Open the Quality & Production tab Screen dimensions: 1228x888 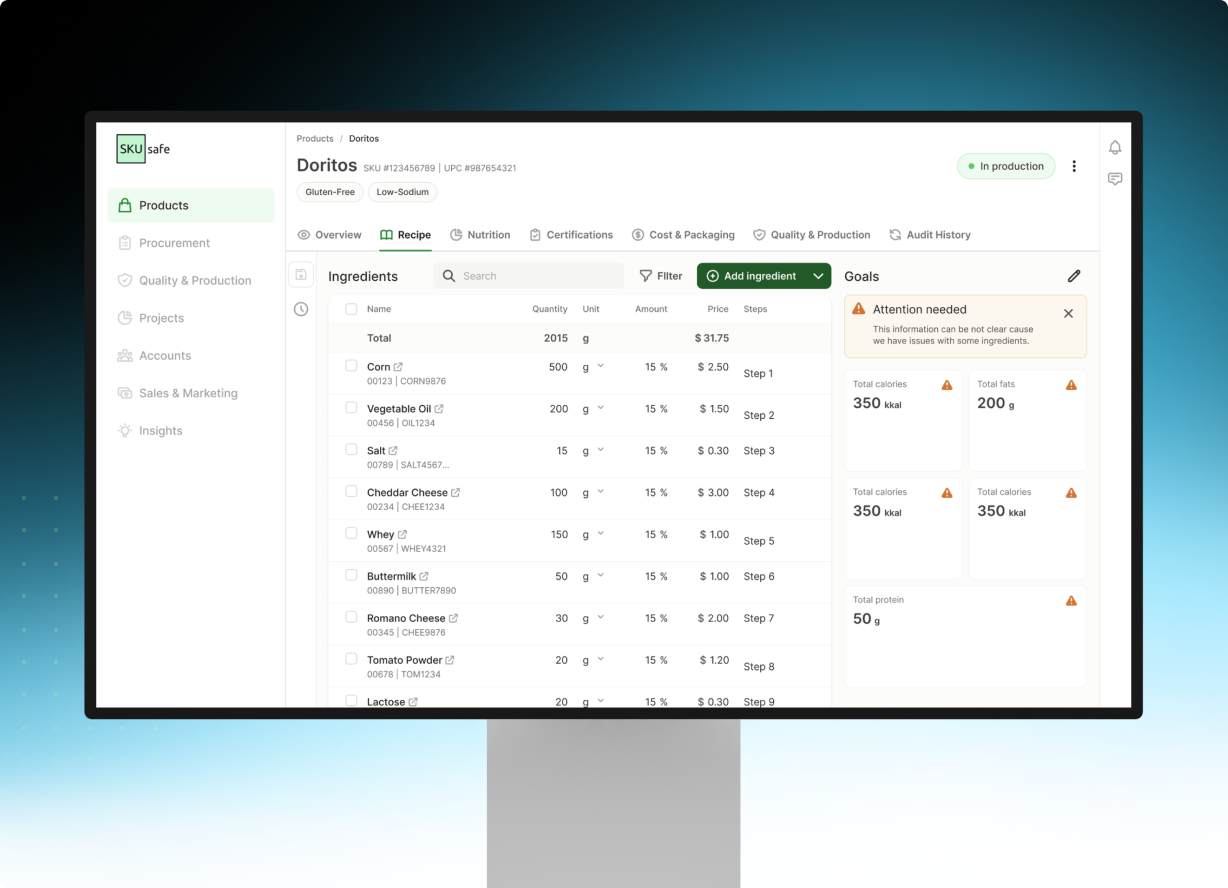coord(811,235)
